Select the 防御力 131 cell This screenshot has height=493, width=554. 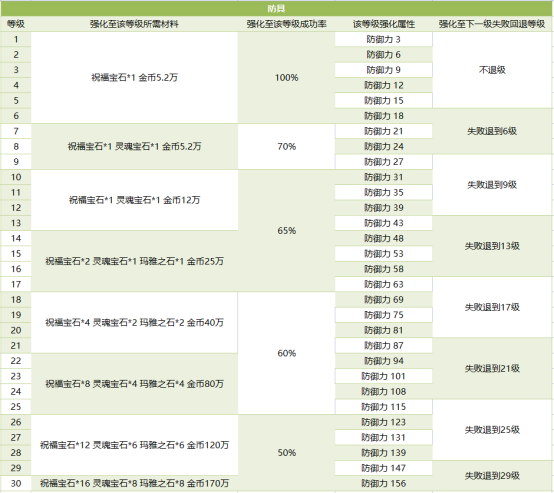coord(384,438)
